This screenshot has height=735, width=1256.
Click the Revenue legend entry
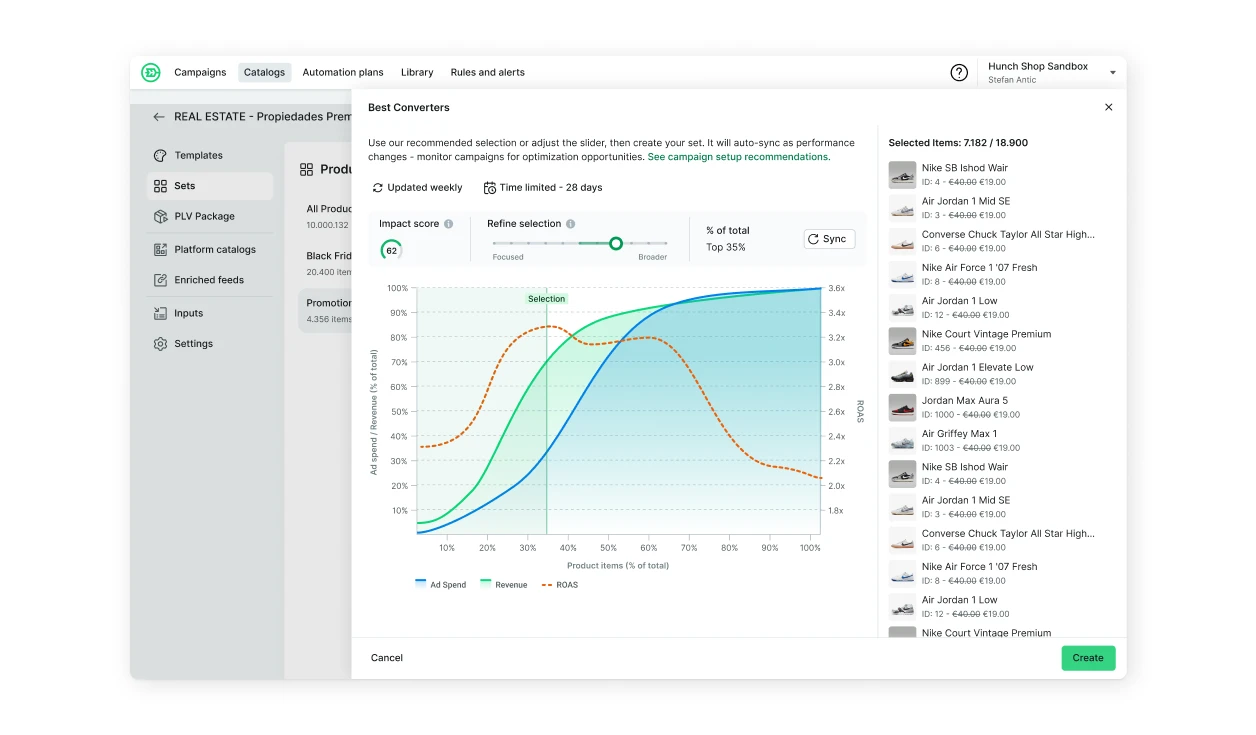click(504, 584)
